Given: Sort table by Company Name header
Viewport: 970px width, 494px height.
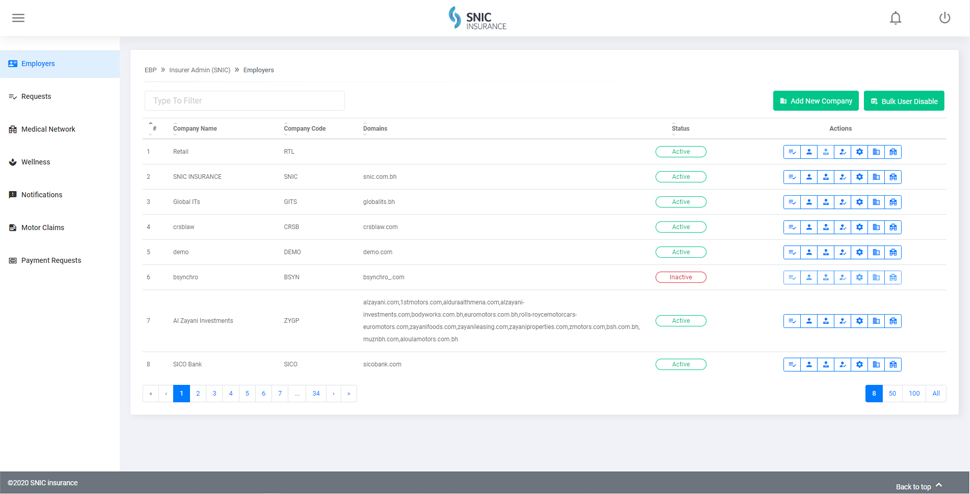Looking at the screenshot, I should coord(195,129).
